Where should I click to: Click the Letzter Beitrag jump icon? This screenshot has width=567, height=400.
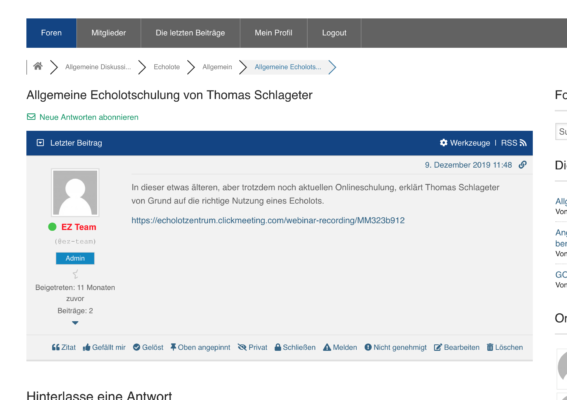click(x=40, y=143)
